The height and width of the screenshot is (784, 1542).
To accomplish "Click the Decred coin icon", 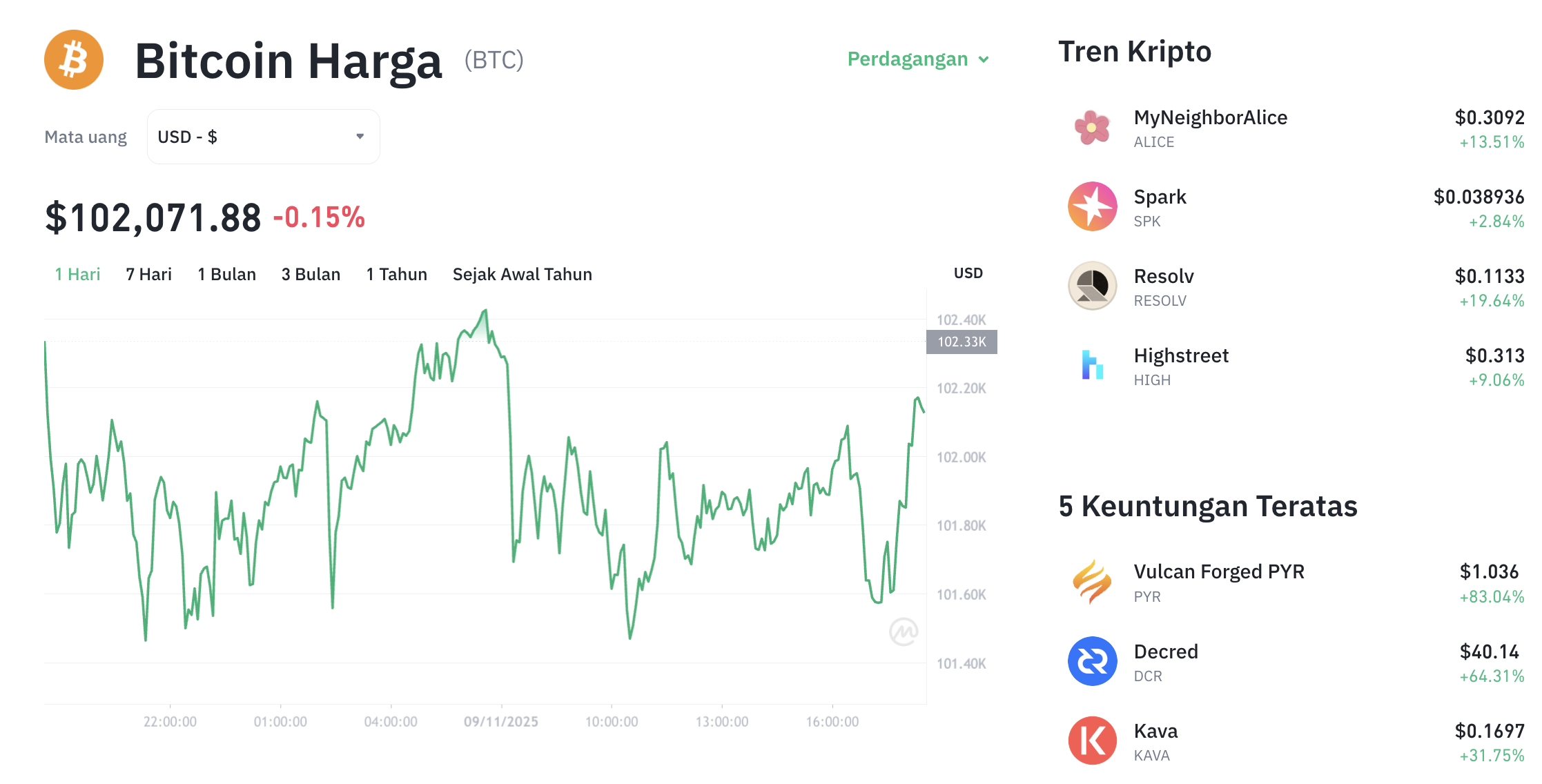I will 1093,661.
